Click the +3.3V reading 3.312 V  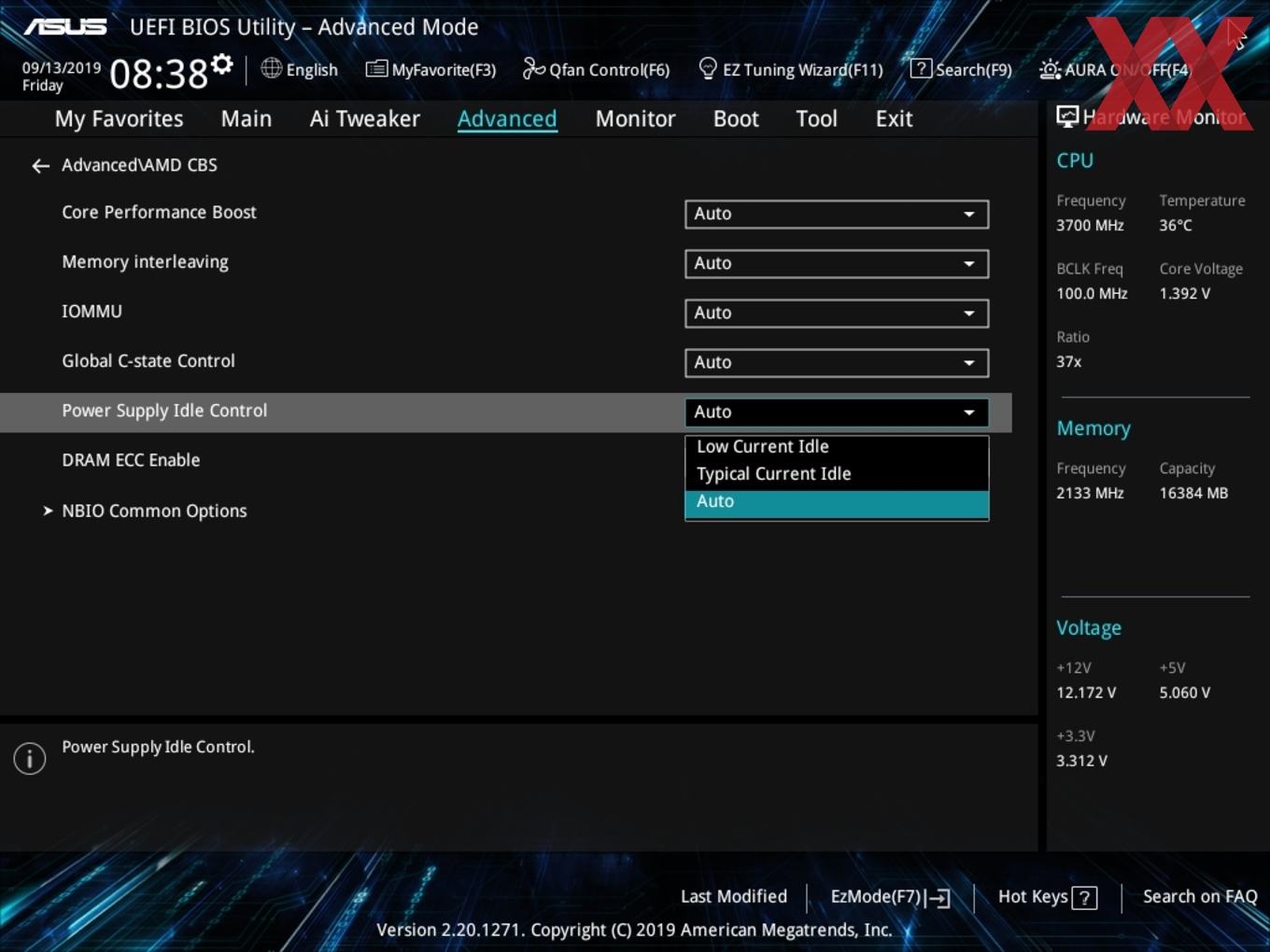pos(1081,761)
